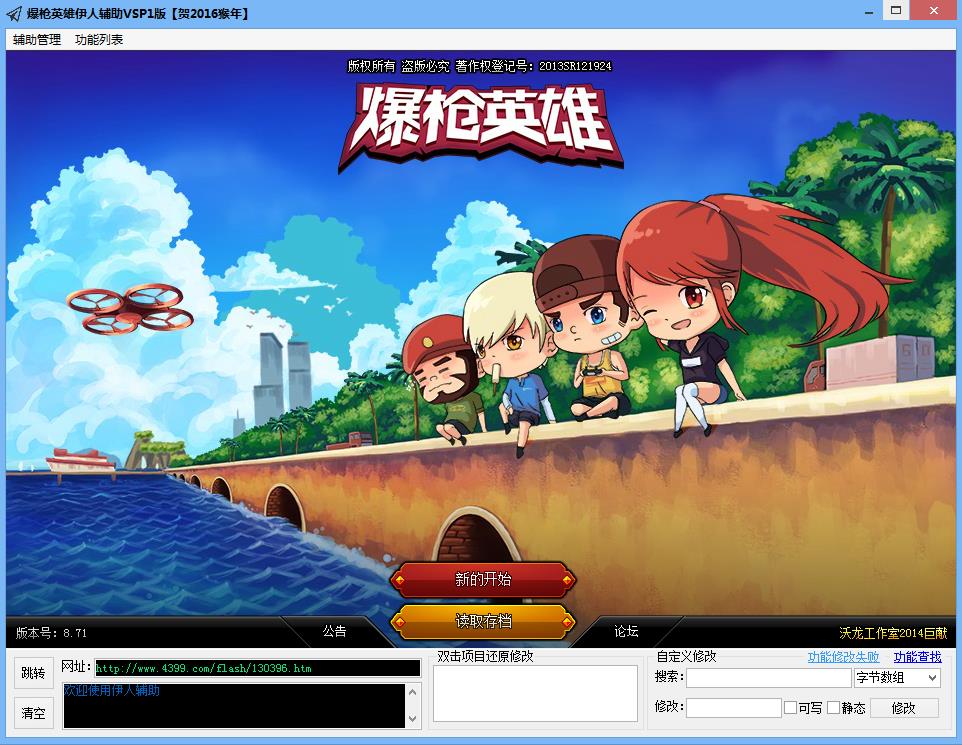The width and height of the screenshot is (962, 745).
Task: Open the 功能列表 menu
Action: coord(99,40)
